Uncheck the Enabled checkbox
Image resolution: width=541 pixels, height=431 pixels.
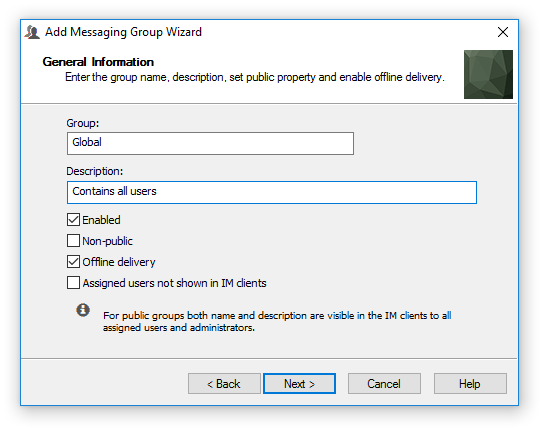(73, 219)
